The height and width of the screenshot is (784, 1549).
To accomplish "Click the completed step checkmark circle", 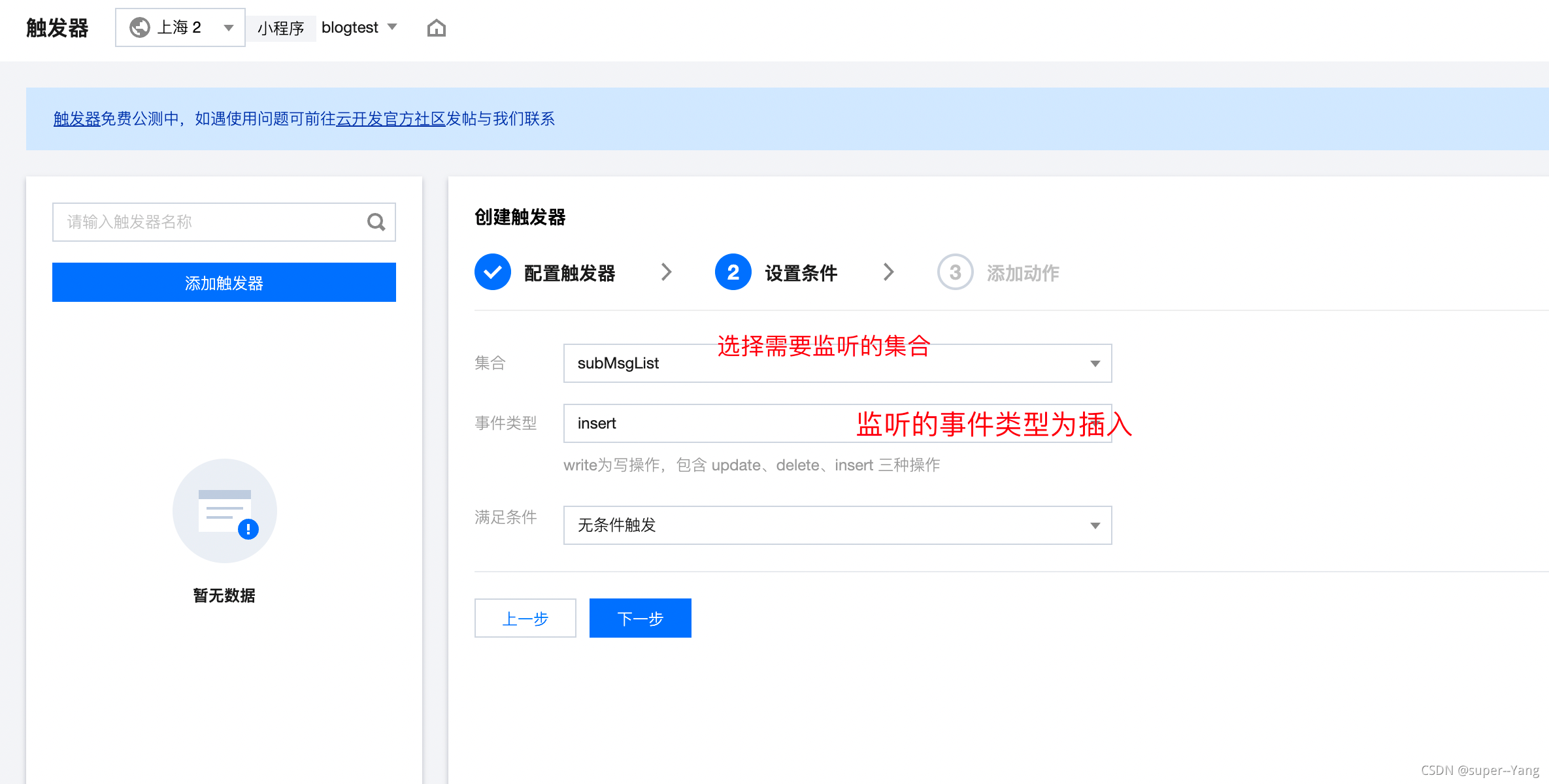I will coord(492,272).
